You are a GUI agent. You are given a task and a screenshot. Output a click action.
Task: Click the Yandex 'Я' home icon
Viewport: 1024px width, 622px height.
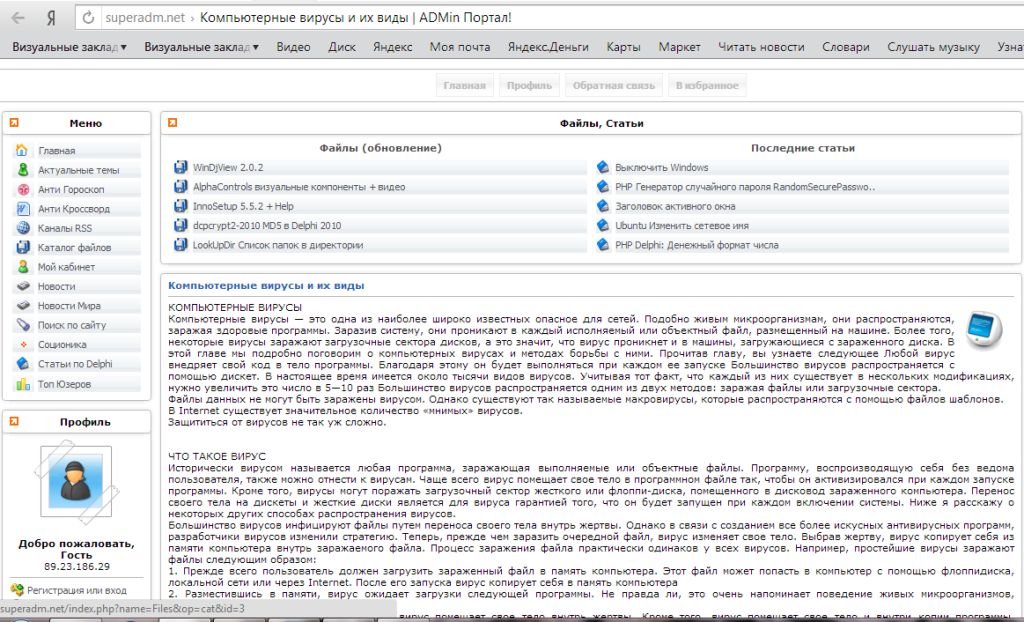(x=51, y=18)
